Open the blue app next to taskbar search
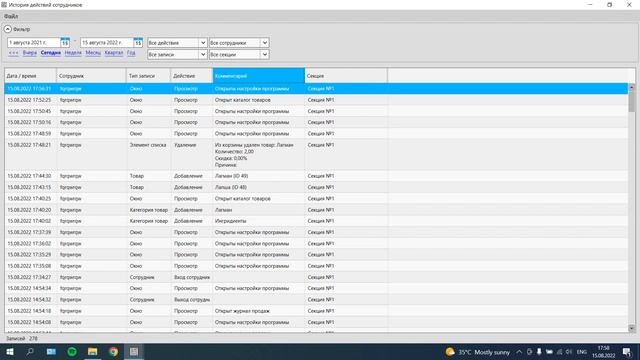 click(x=51, y=352)
